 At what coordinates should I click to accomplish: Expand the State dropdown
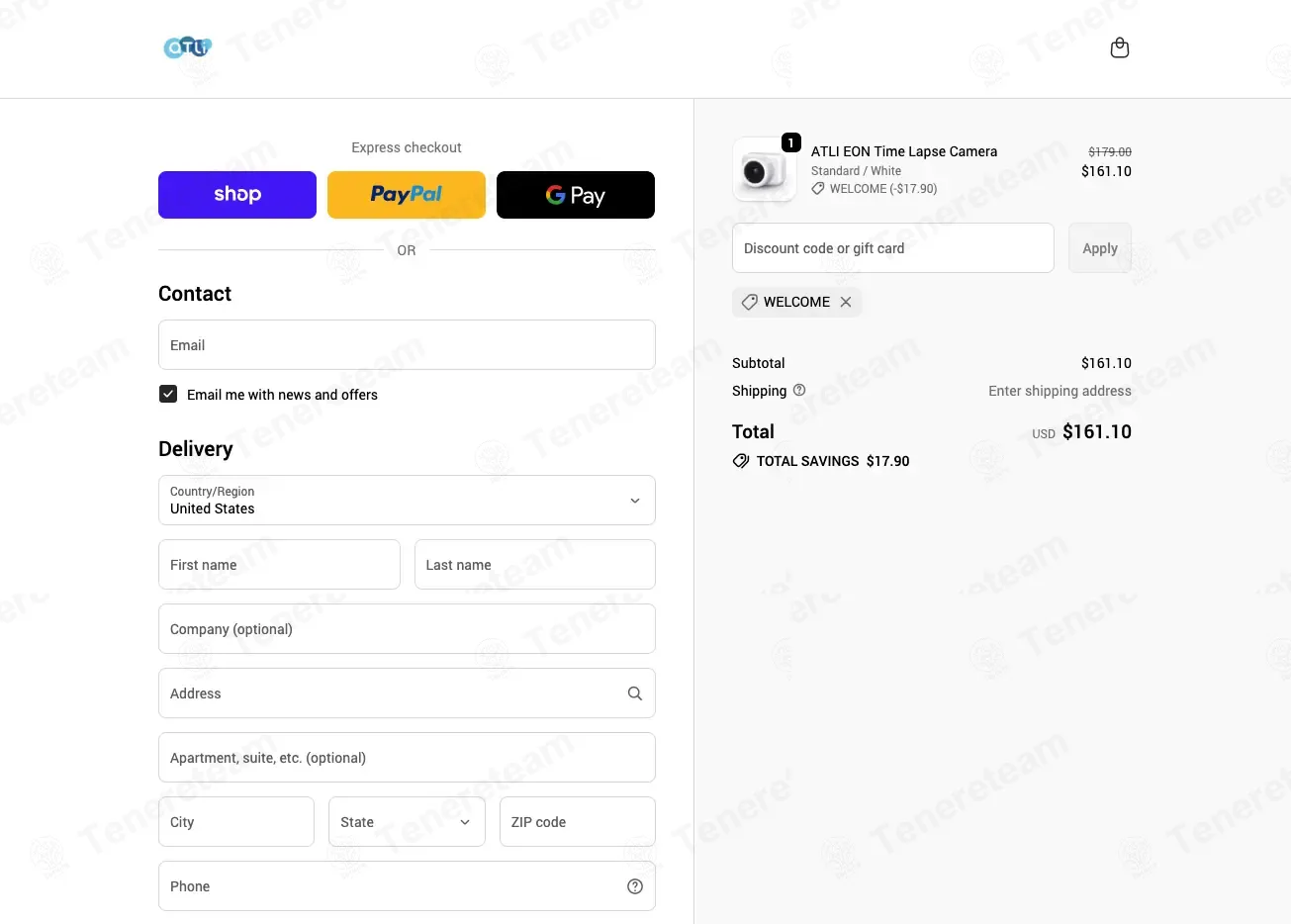click(x=407, y=822)
